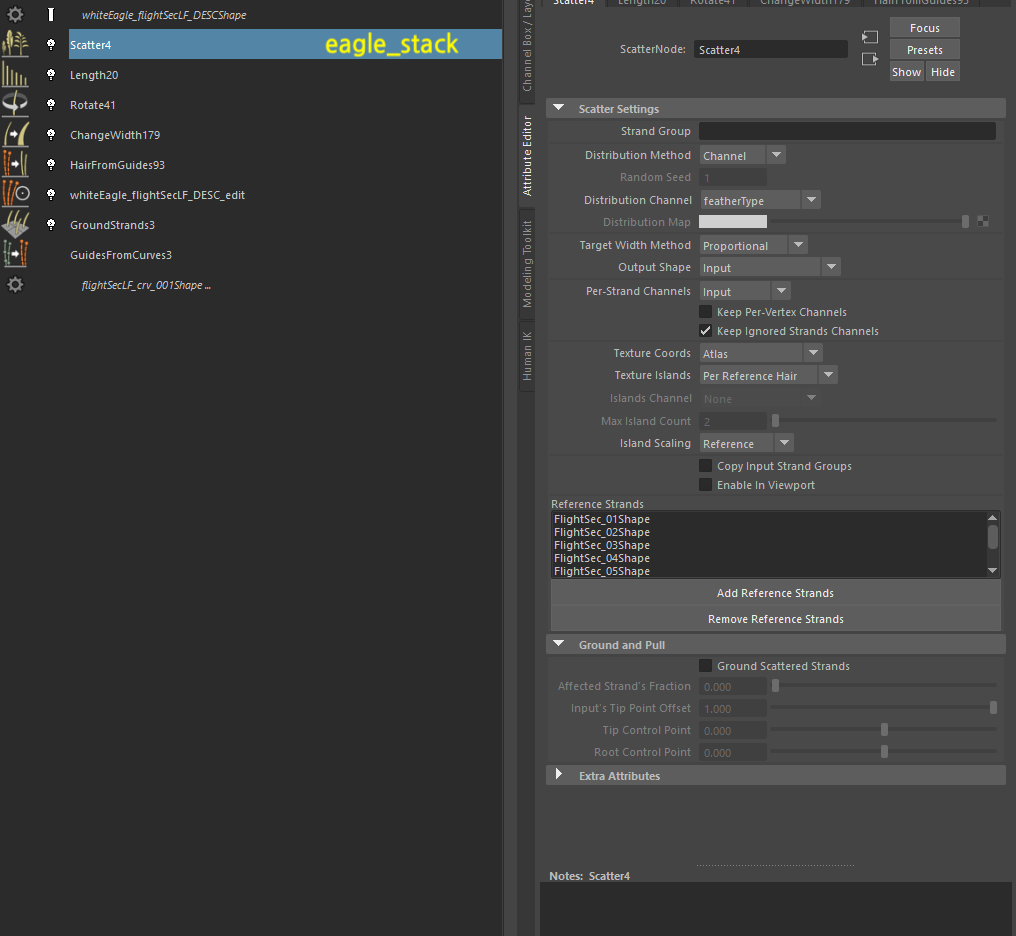Uncheck Keep Ignored Strands Channels
1016x936 pixels.
pos(706,331)
